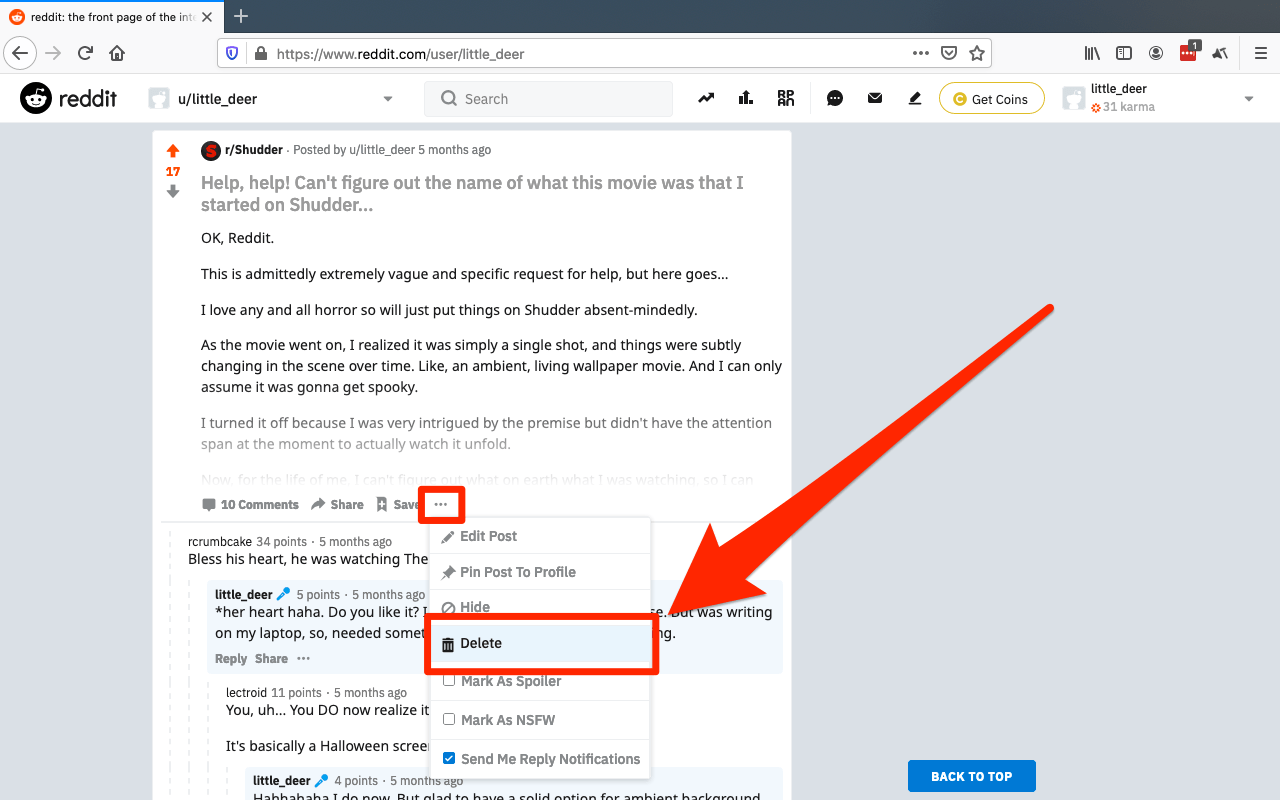Viewport: 1280px width, 800px height.
Task: Save page to Pocket icon
Action: (949, 53)
